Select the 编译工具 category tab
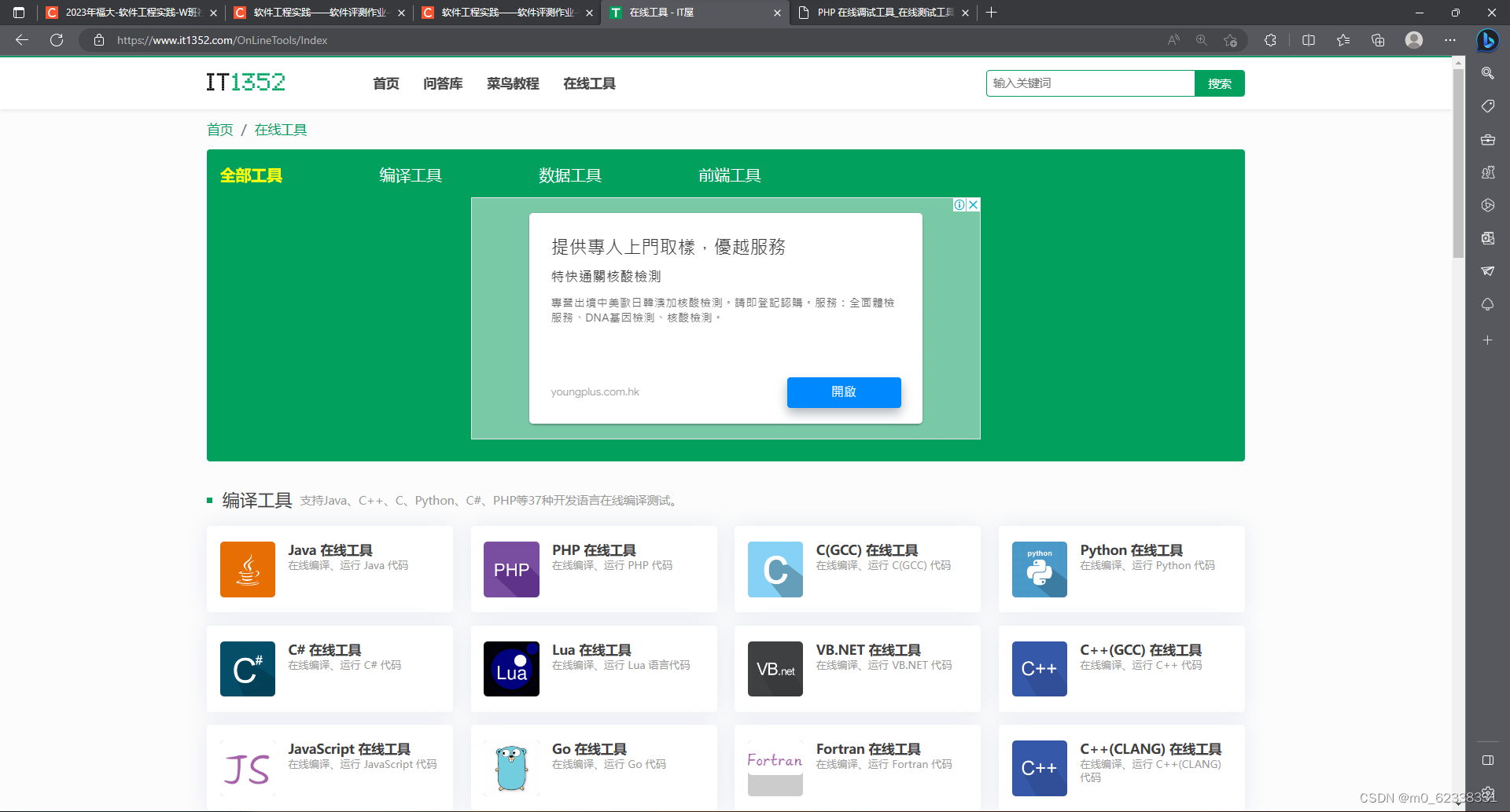Screen dimensions: 1510x812 [x=411, y=175]
